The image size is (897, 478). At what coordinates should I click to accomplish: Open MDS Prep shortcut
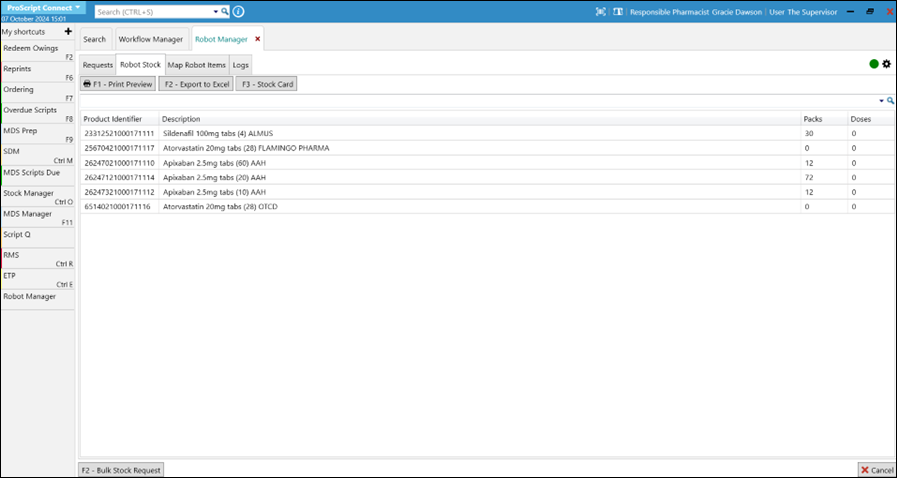point(38,134)
